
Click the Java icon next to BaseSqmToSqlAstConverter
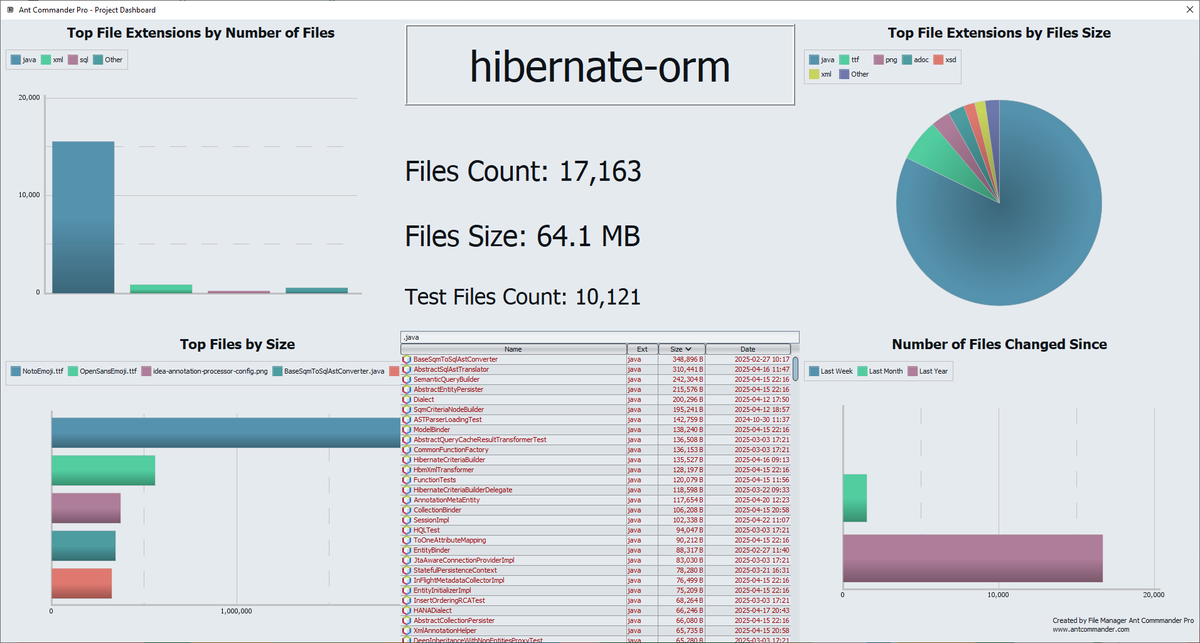[x=405, y=359]
